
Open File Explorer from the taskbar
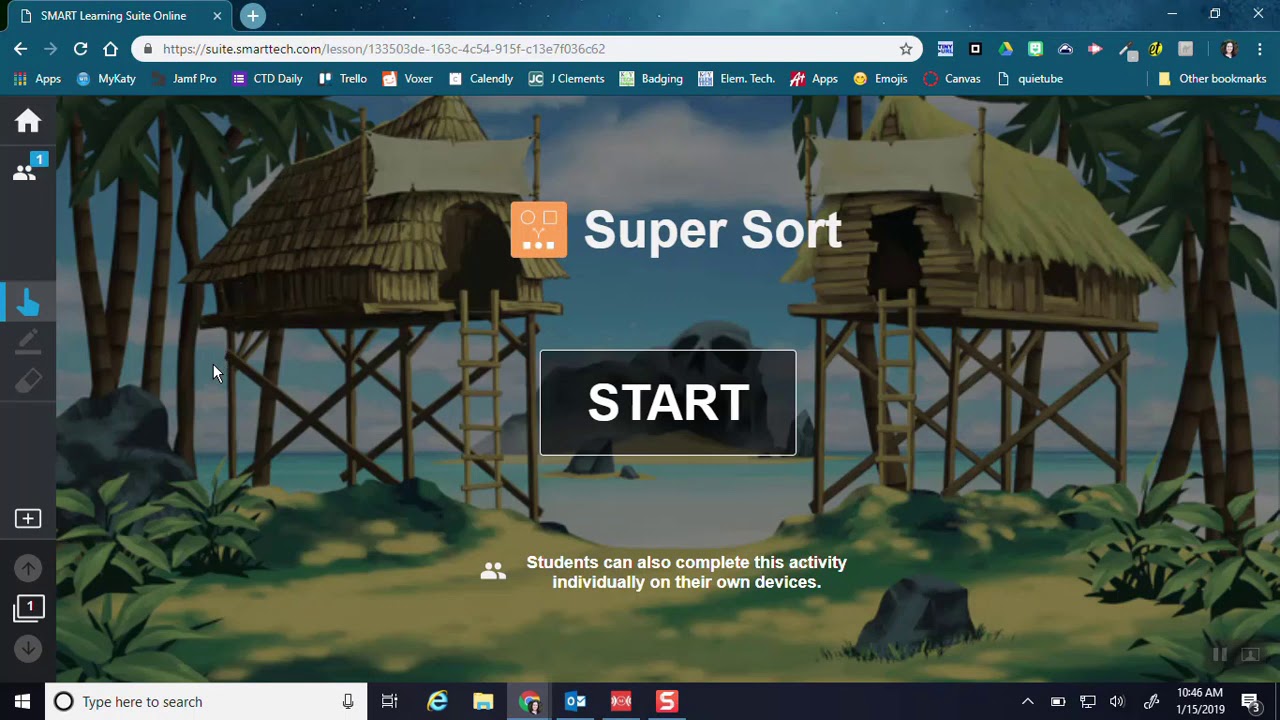(483, 701)
